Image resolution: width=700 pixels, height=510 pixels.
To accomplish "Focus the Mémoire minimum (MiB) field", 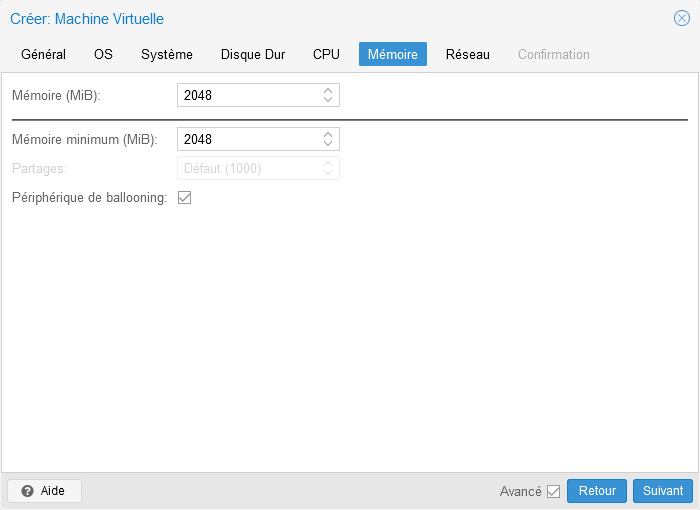I will click(248, 139).
